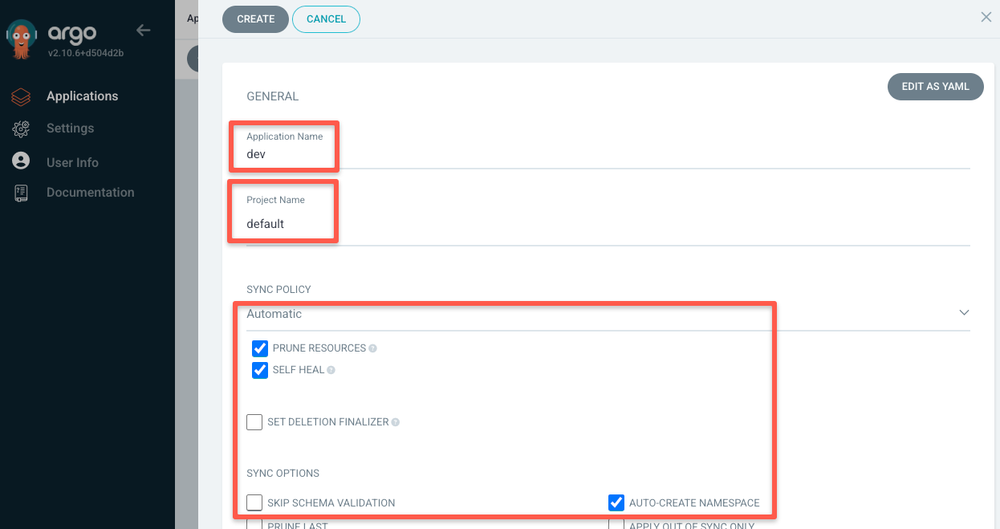
Task: Expand the Sync Policy dropdown chevron
Action: click(x=964, y=313)
